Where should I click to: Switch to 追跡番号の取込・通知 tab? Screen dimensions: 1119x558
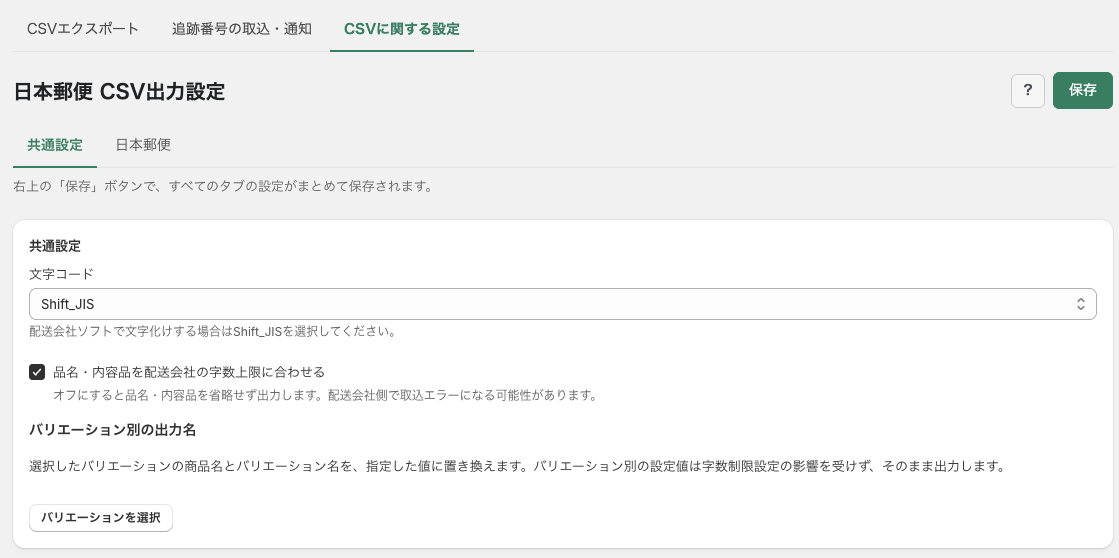(241, 29)
